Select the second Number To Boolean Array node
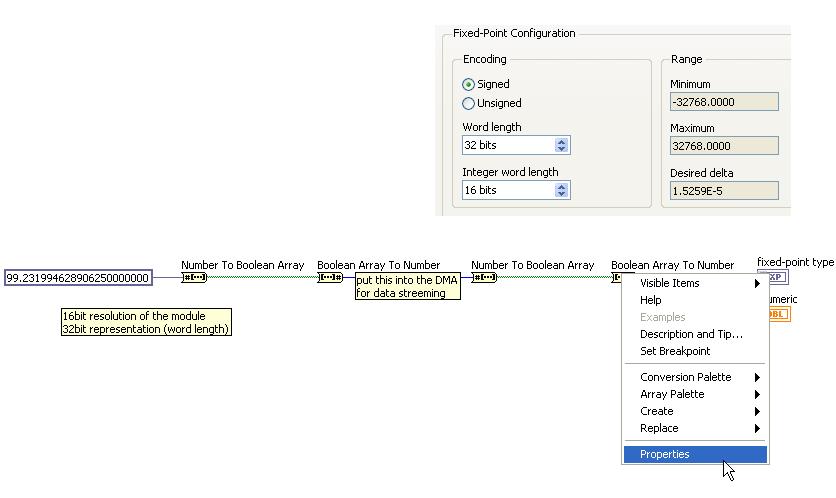The image size is (836, 498). click(484, 277)
